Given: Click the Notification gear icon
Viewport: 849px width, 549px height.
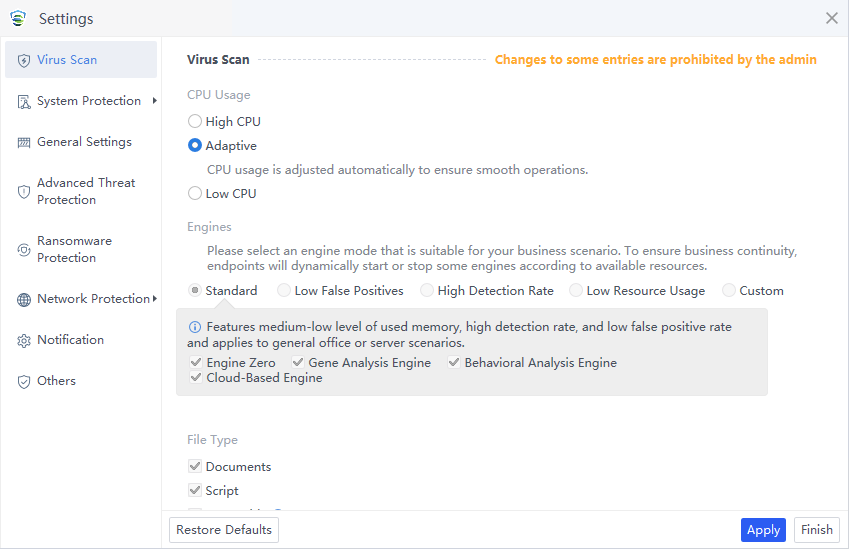Looking at the screenshot, I should pyautogui.click(x=24, y=341).
